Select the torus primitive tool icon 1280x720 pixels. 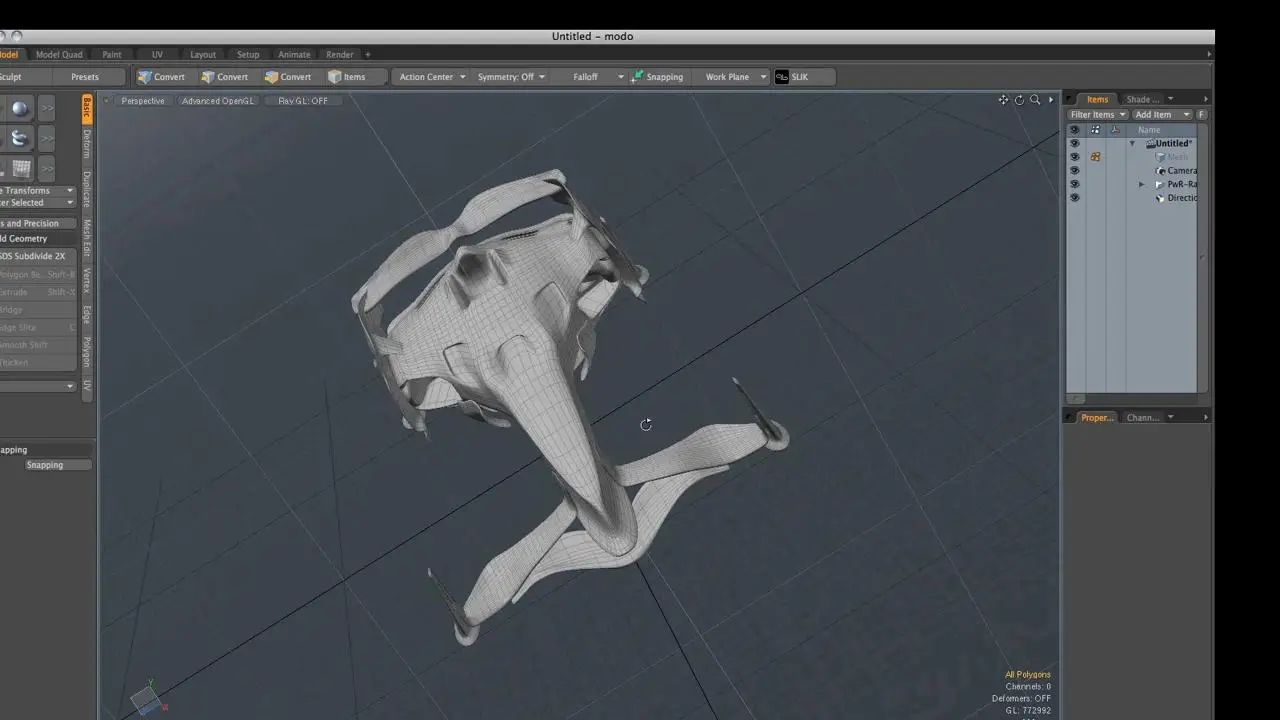coord(19,139)
